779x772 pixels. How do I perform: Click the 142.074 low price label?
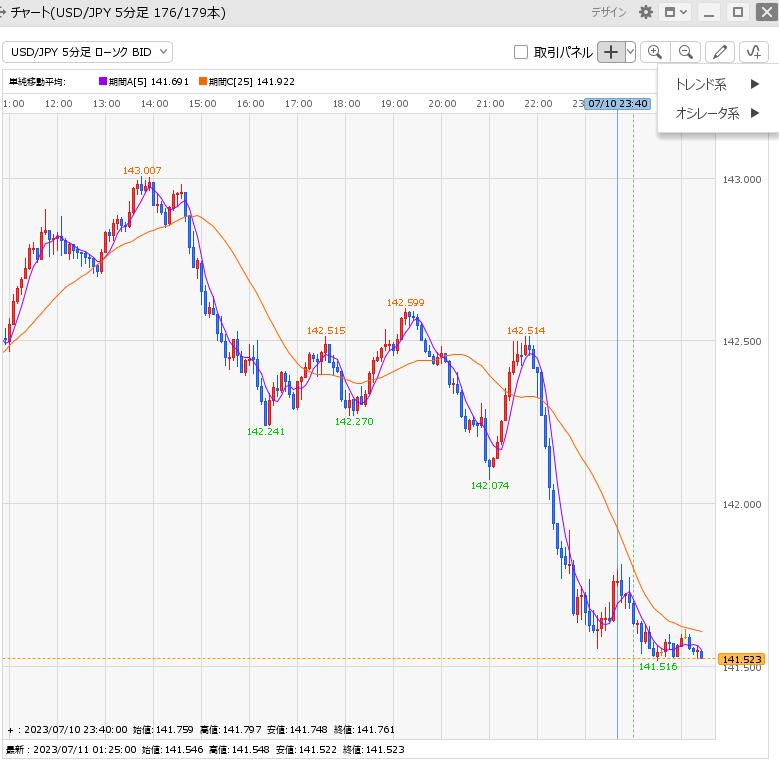(489, 485)
